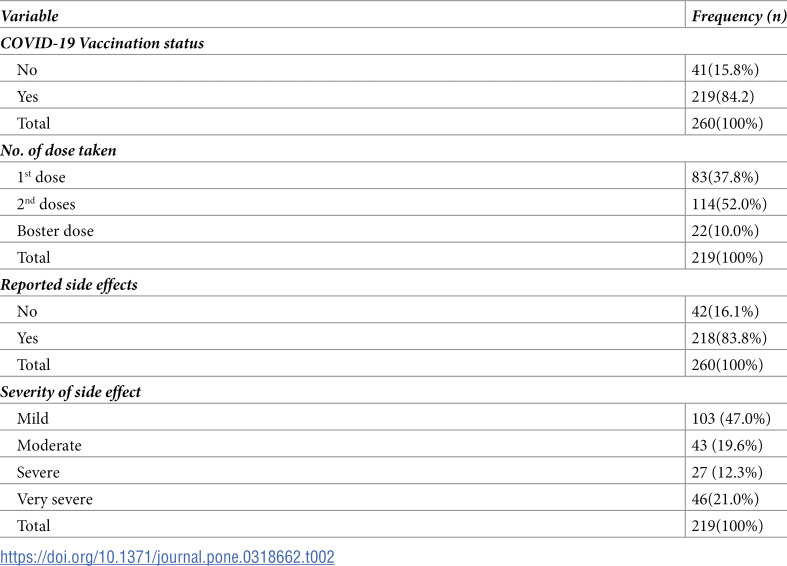Select the 219(84.2) frequency value
Viewport: 787px width, 566px height.
pos(723,96)
